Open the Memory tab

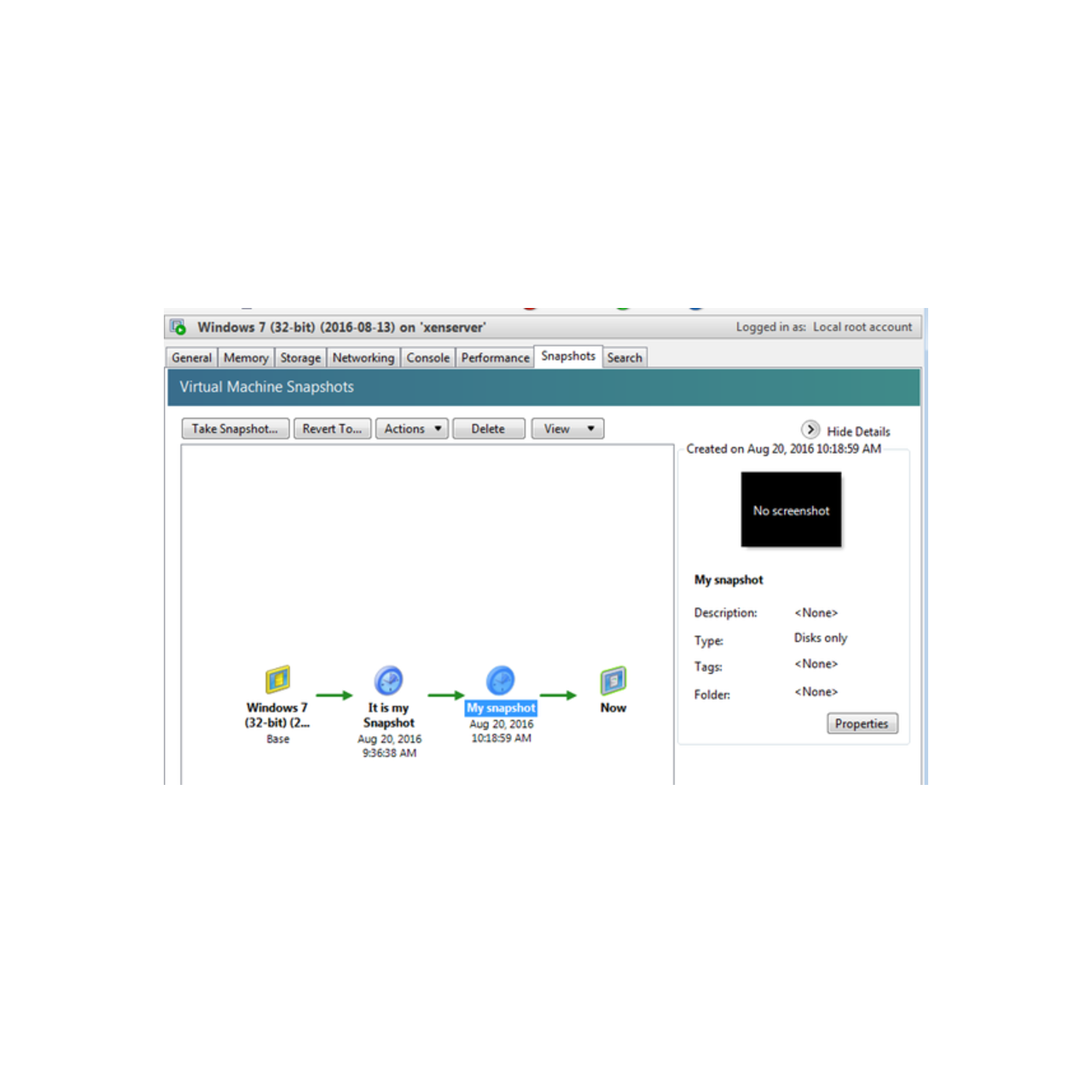coord(246,358)
